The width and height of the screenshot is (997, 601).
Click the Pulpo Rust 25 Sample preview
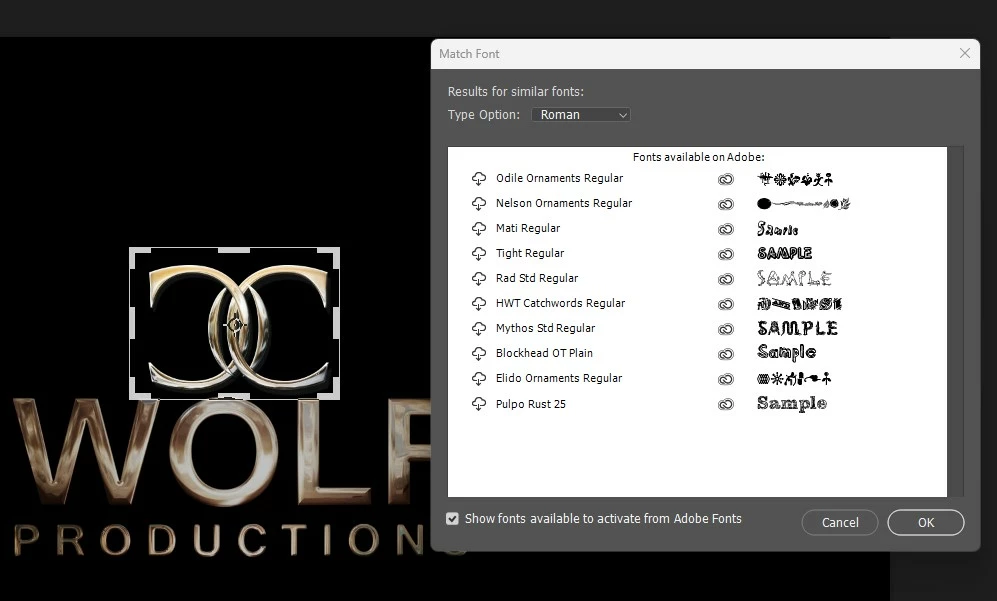[x=792, y=403]
